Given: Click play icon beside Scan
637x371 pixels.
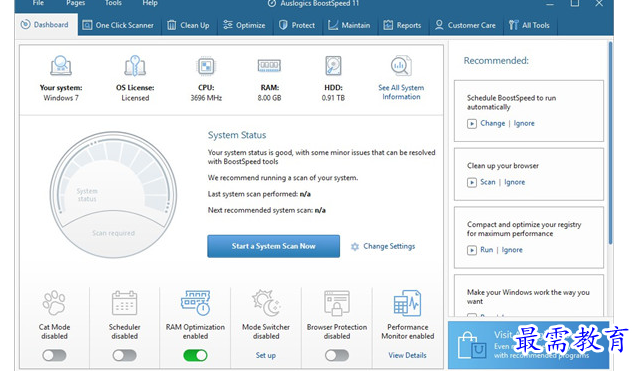Looking at the screenshot, I should point(472,182).
